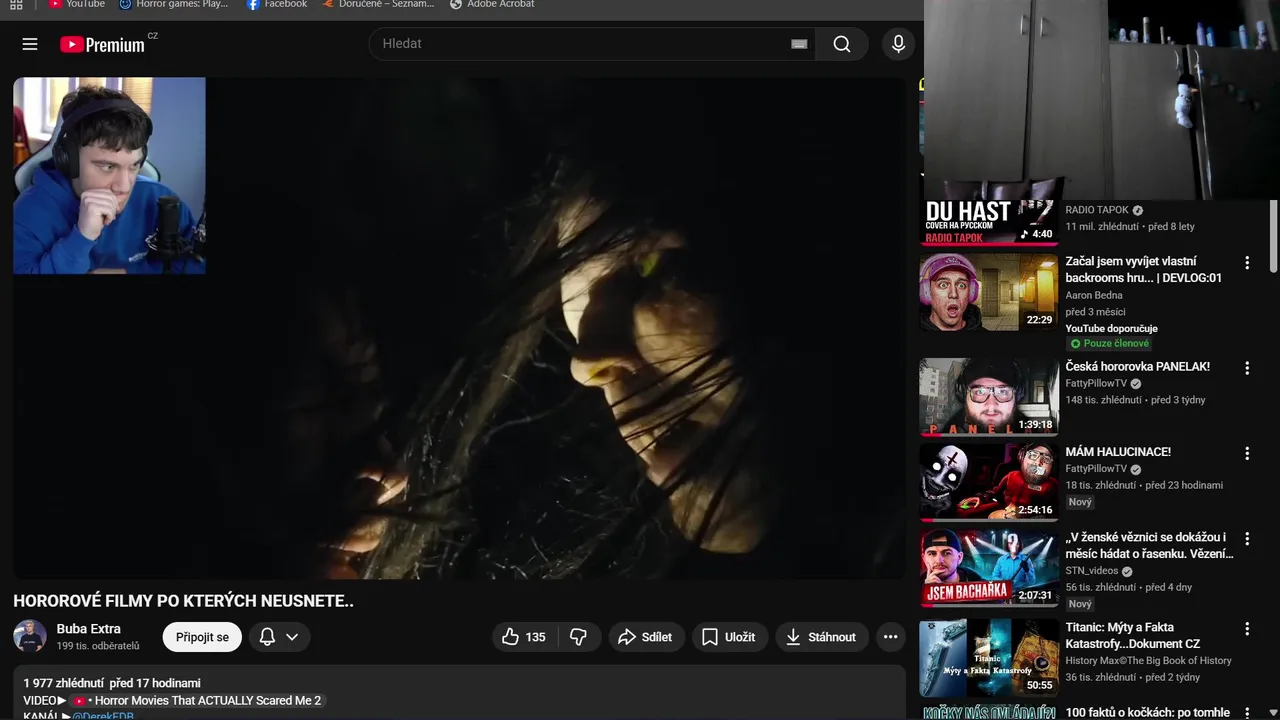
Task: Open the Du Hast Radio Tapok thumbnail
Action: click(x=989, y=222)
